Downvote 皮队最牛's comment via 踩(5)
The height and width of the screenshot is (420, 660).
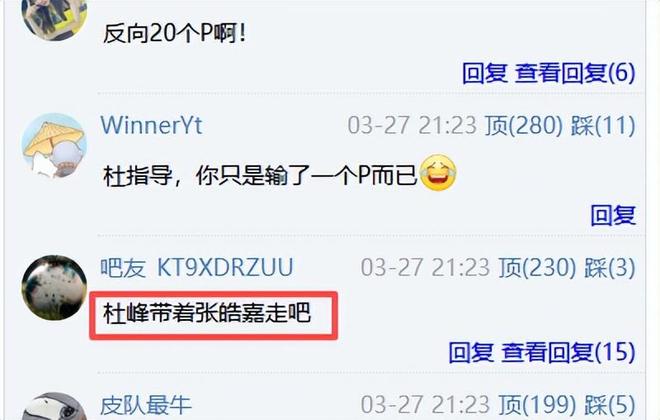coord(609,405)
